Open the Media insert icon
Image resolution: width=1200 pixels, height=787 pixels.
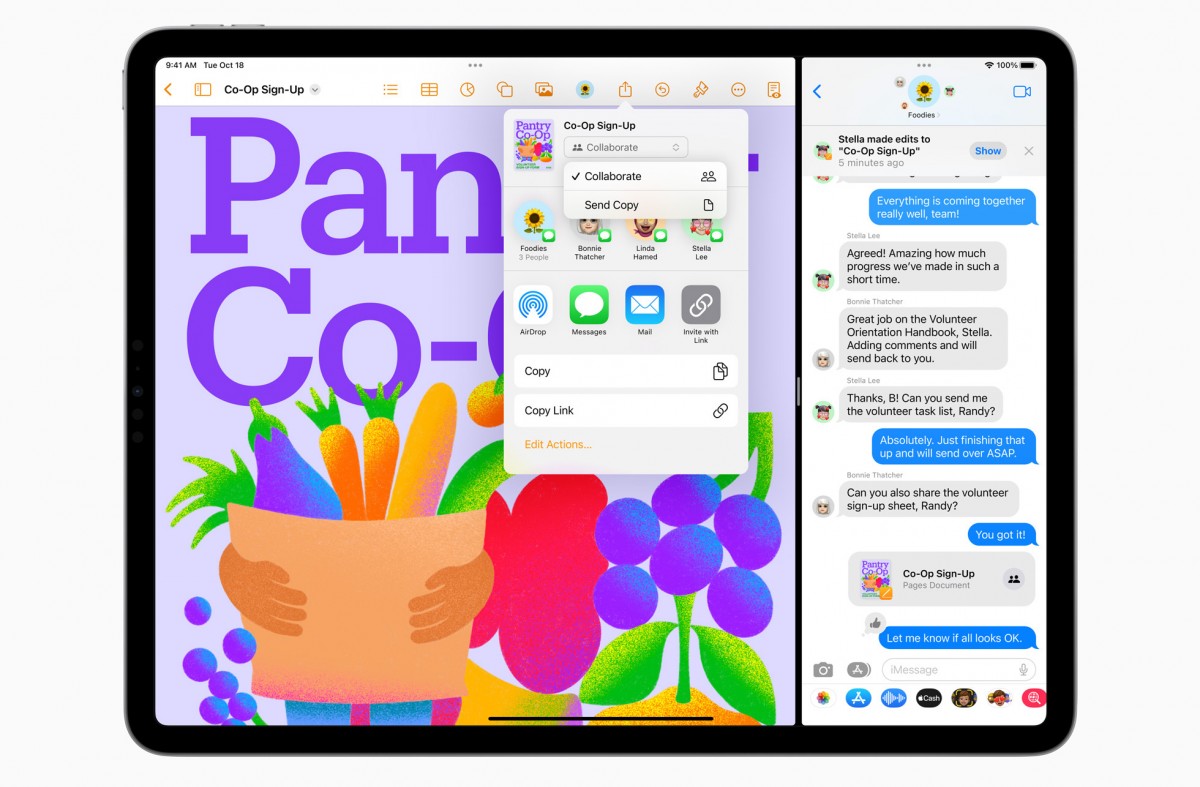click(541, 88)
